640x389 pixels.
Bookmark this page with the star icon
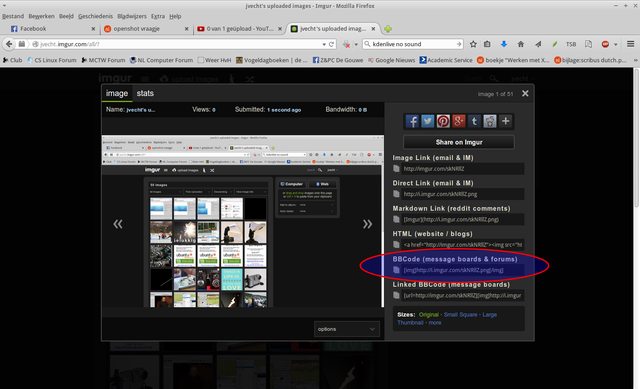473,44
